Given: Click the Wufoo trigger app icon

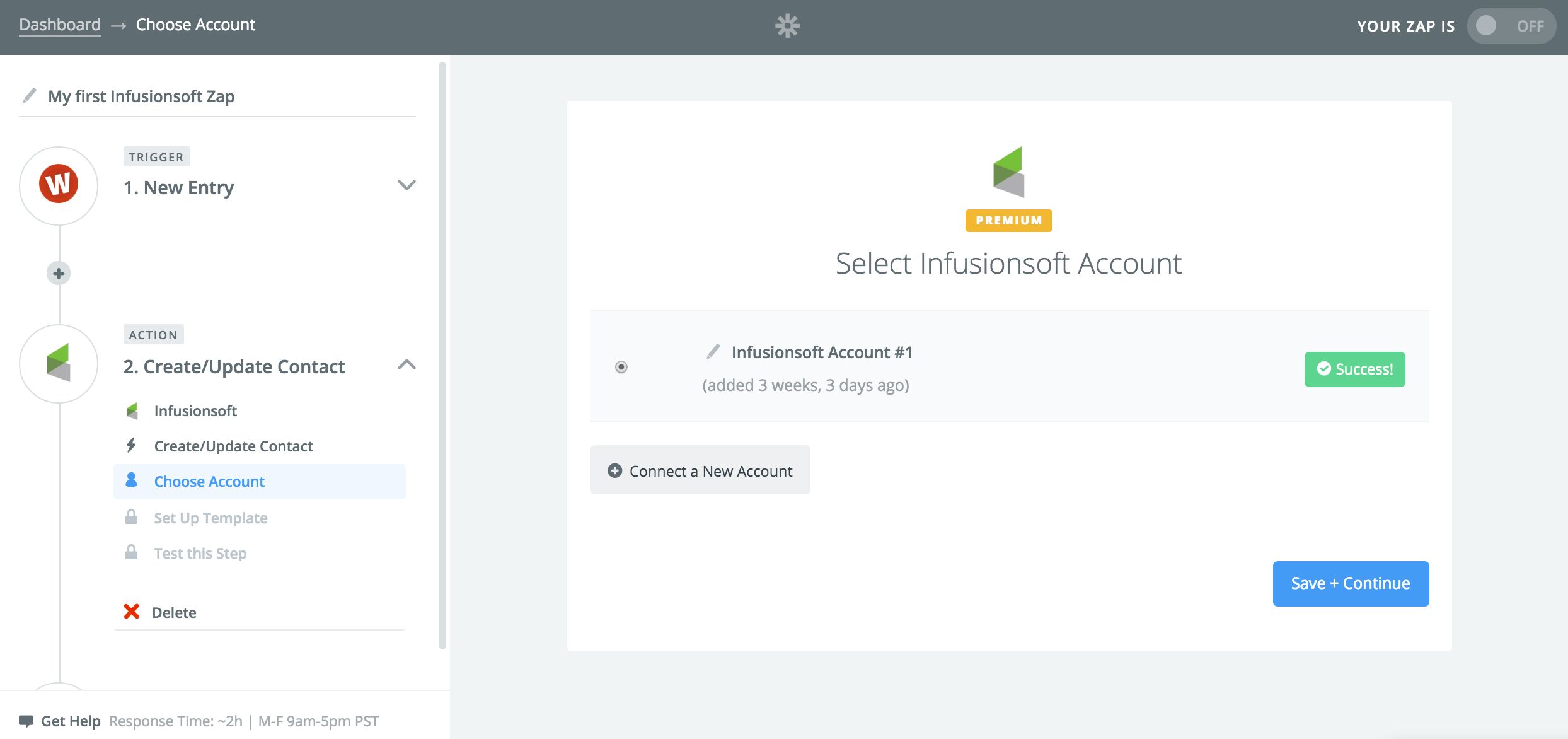Looking at the screenshot, I should [59, 185].
